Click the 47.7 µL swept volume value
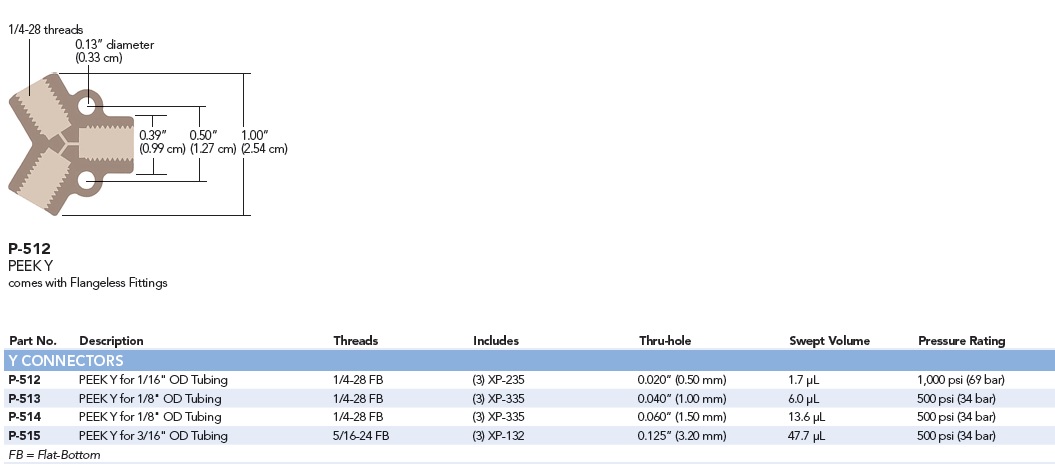1055x468 pixels. (x=807, y=436)
